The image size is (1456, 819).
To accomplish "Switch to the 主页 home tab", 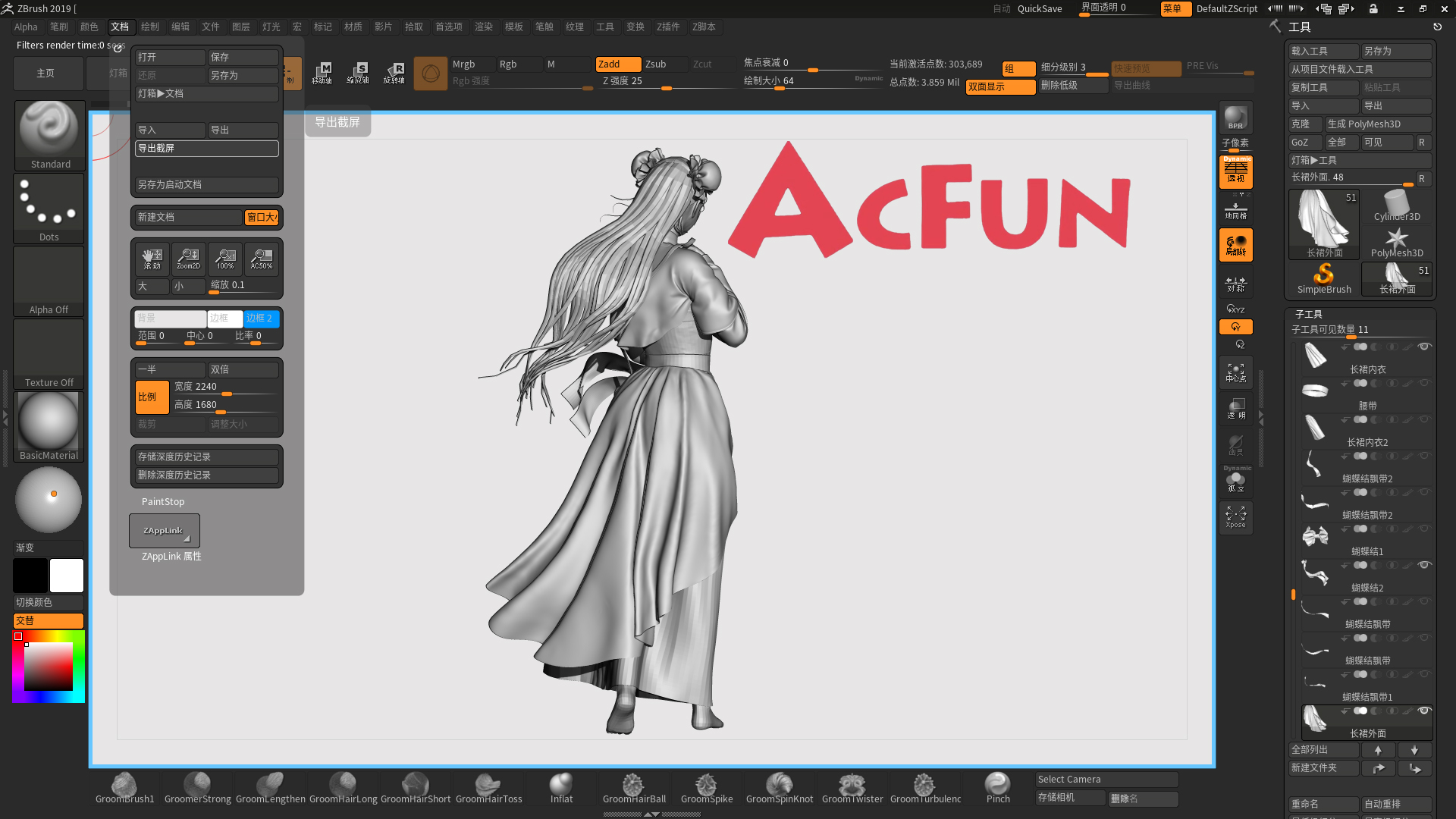I will tap(49, 74).
